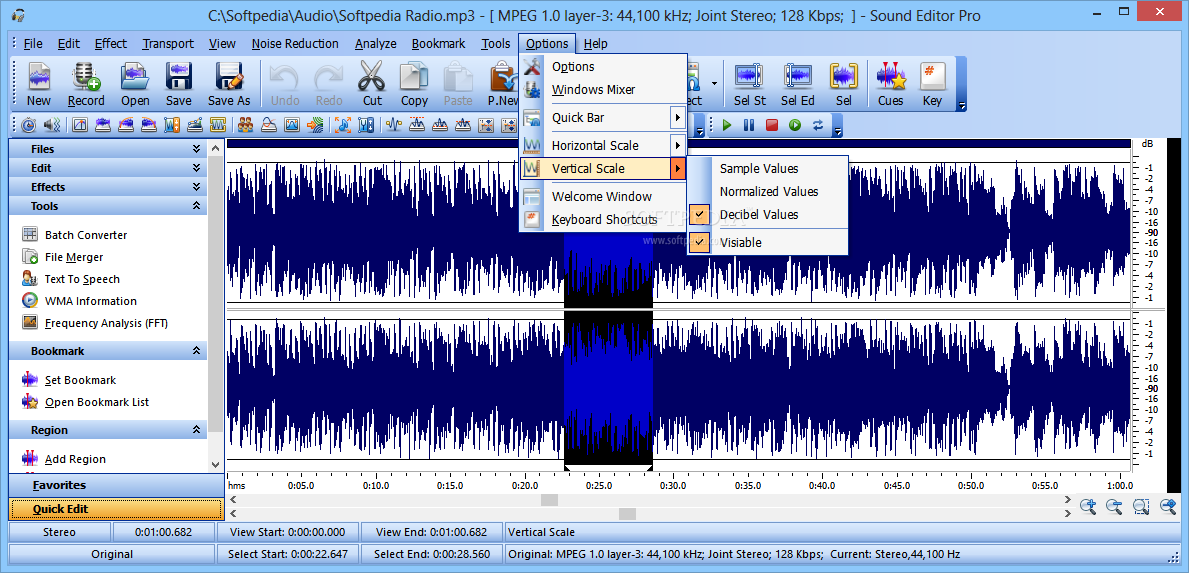Click the Sel selection bracket icon

pos(843,77)
